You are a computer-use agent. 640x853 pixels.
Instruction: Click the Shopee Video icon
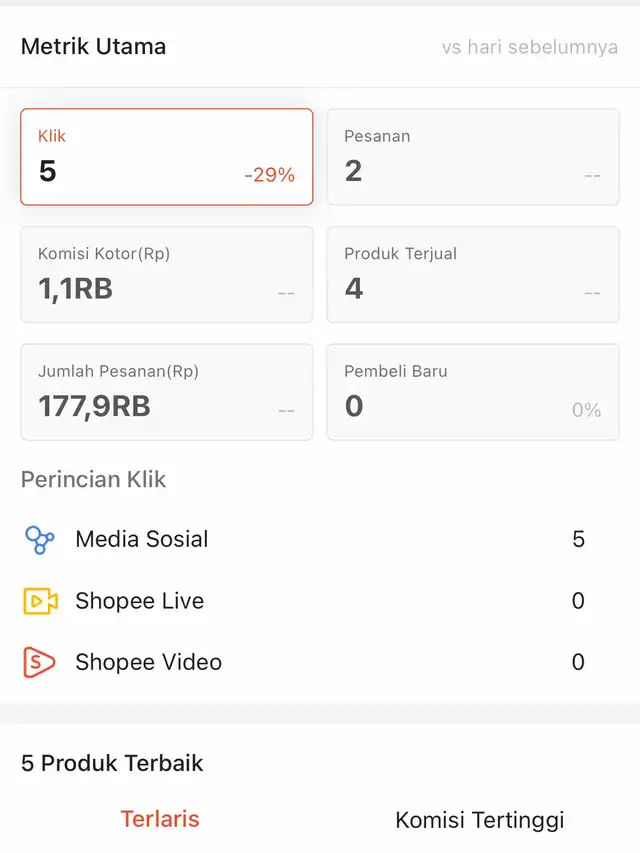click(39, 662)
